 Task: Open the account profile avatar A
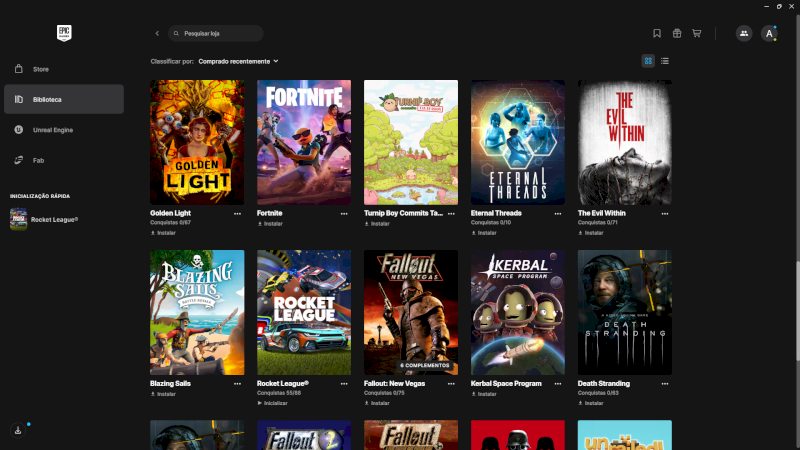769,33
